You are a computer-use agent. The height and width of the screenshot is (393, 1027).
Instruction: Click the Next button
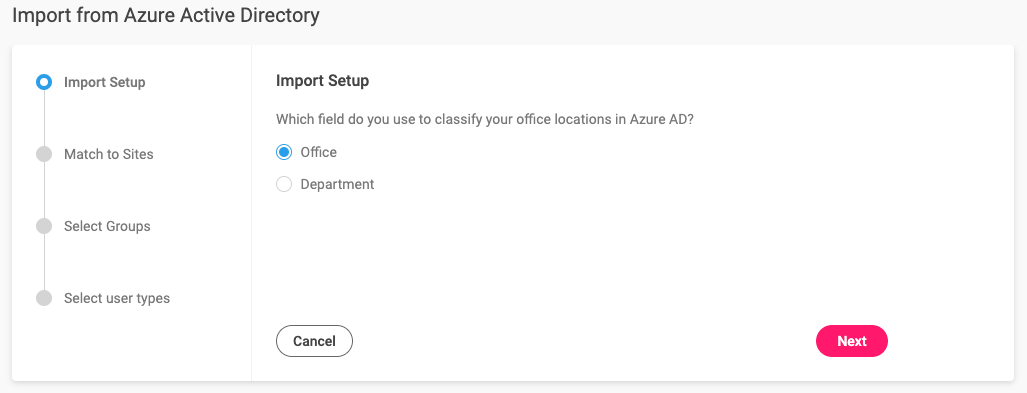(x=851, y=341)
